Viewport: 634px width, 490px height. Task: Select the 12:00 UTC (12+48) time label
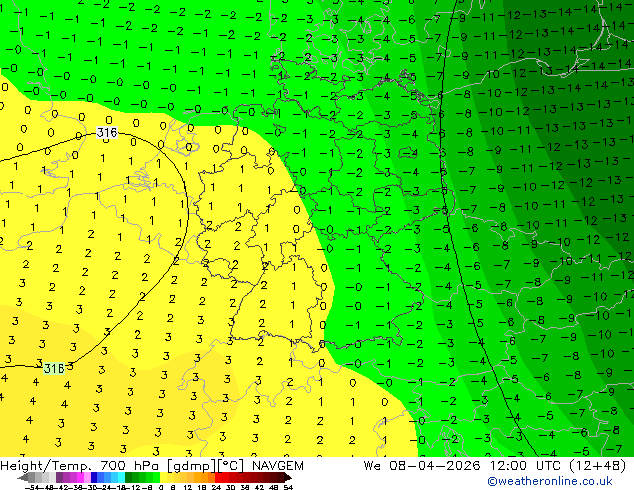pos(558,466)
